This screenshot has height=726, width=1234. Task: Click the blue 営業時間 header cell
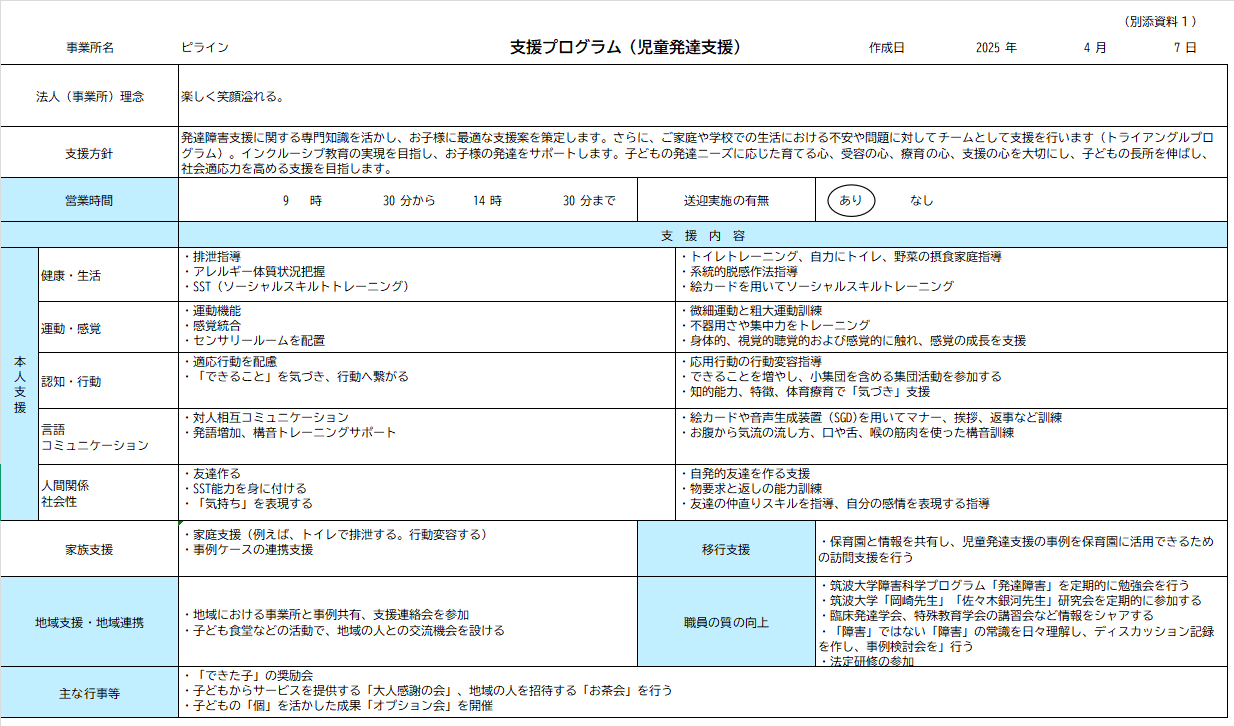[89, 200]
